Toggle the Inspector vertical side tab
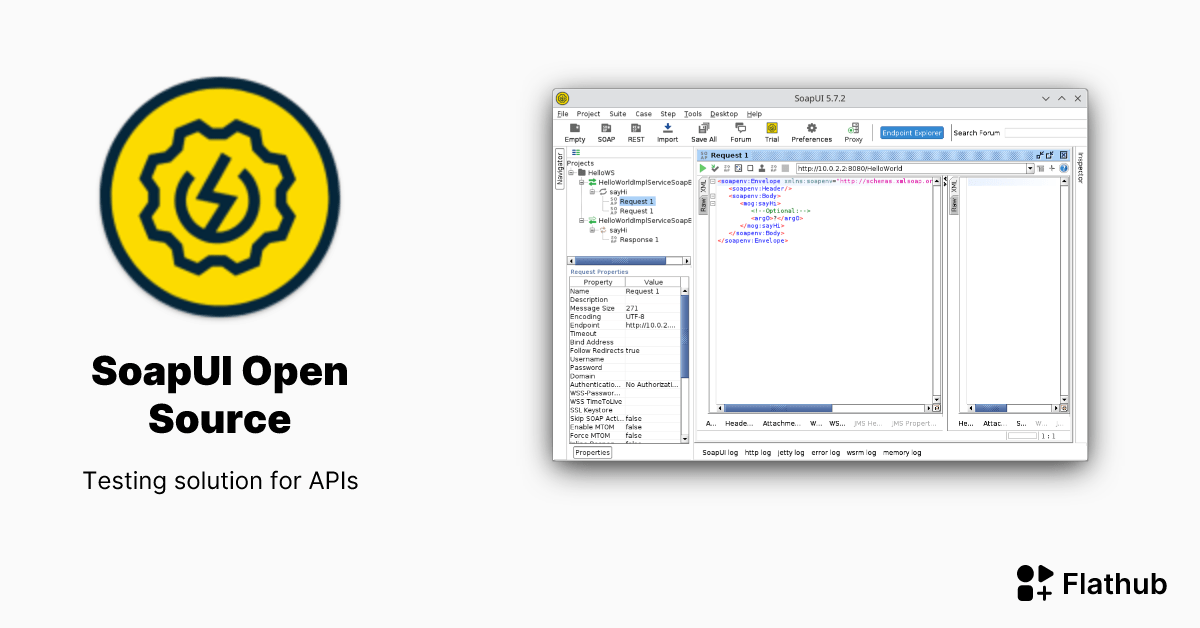 click(x=1078, y=167)
